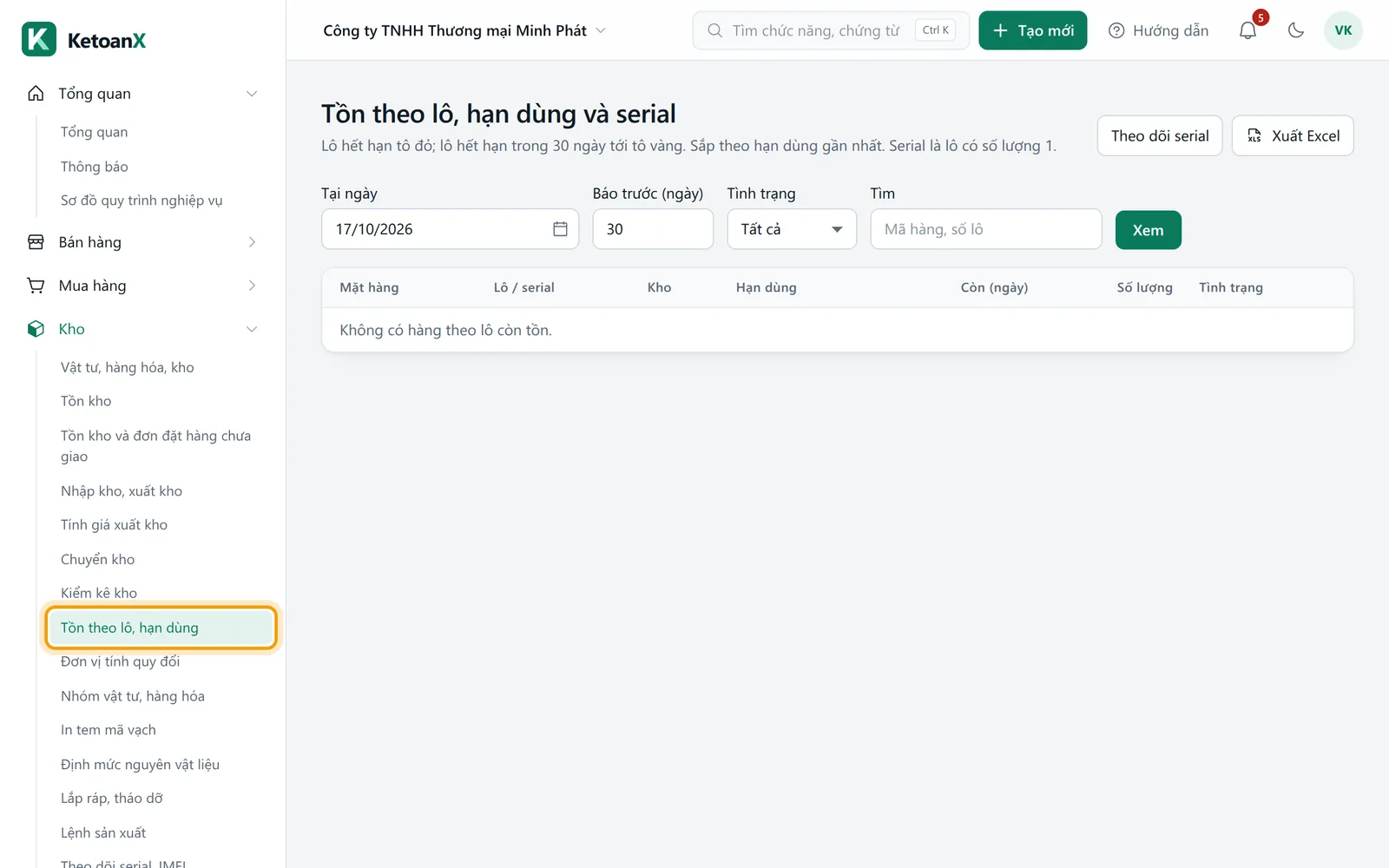Toggle dark mode moon icon

tap(1296, 30)
